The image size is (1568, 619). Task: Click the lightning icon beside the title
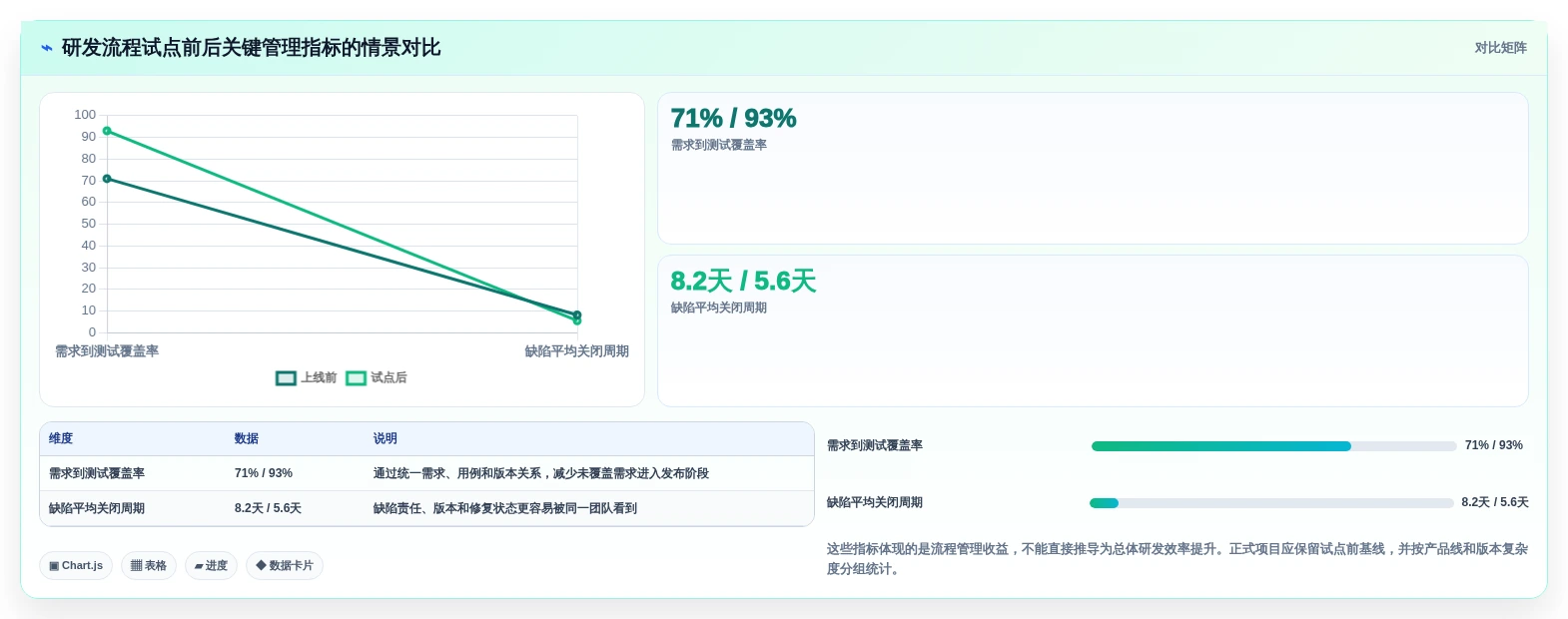tap(46, 48)
